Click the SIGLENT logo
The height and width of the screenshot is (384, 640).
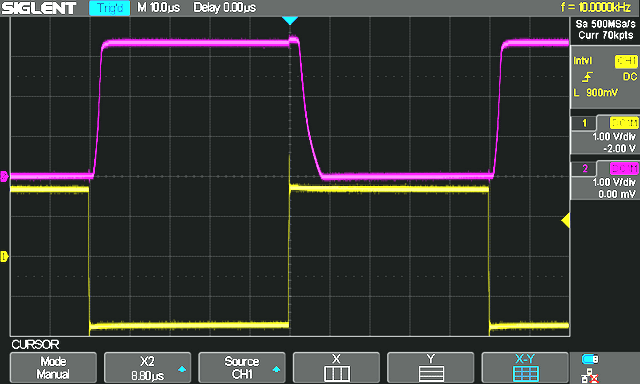tap(39, 8)
